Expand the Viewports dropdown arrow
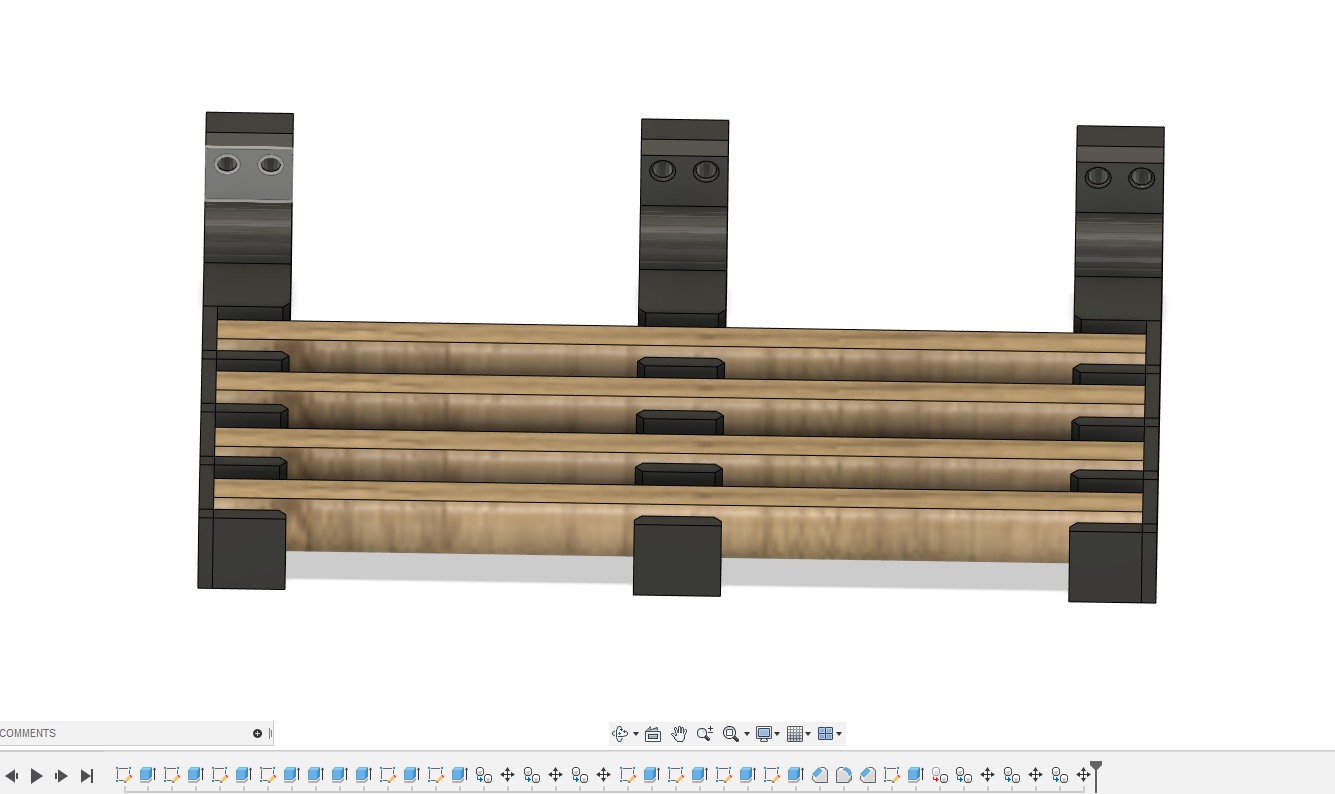Viewport: 1335px width, 794px height. (839, 735)
